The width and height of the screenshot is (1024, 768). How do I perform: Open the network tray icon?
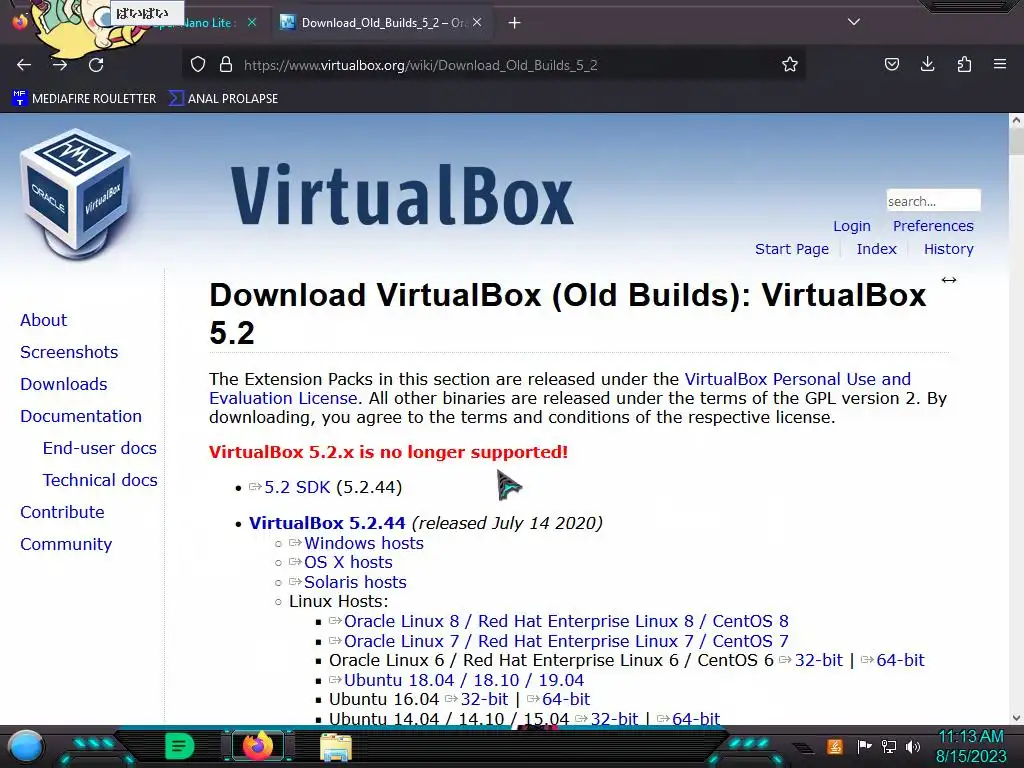click(x=889, y=746)
